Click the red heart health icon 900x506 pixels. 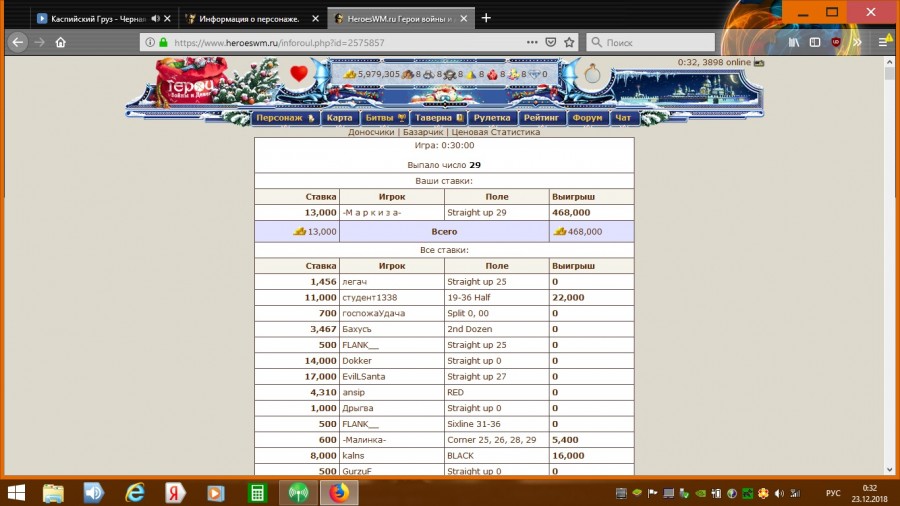pos(299,73)
